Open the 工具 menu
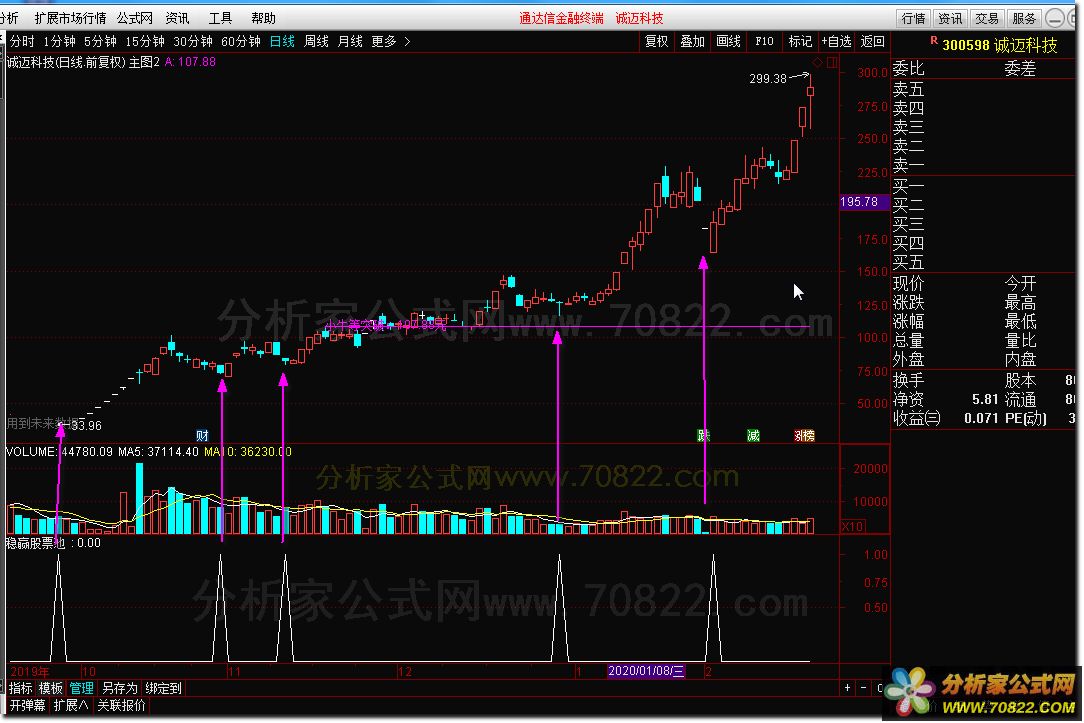Screen dimensions: 1084x723 click(x=220, y=18)
